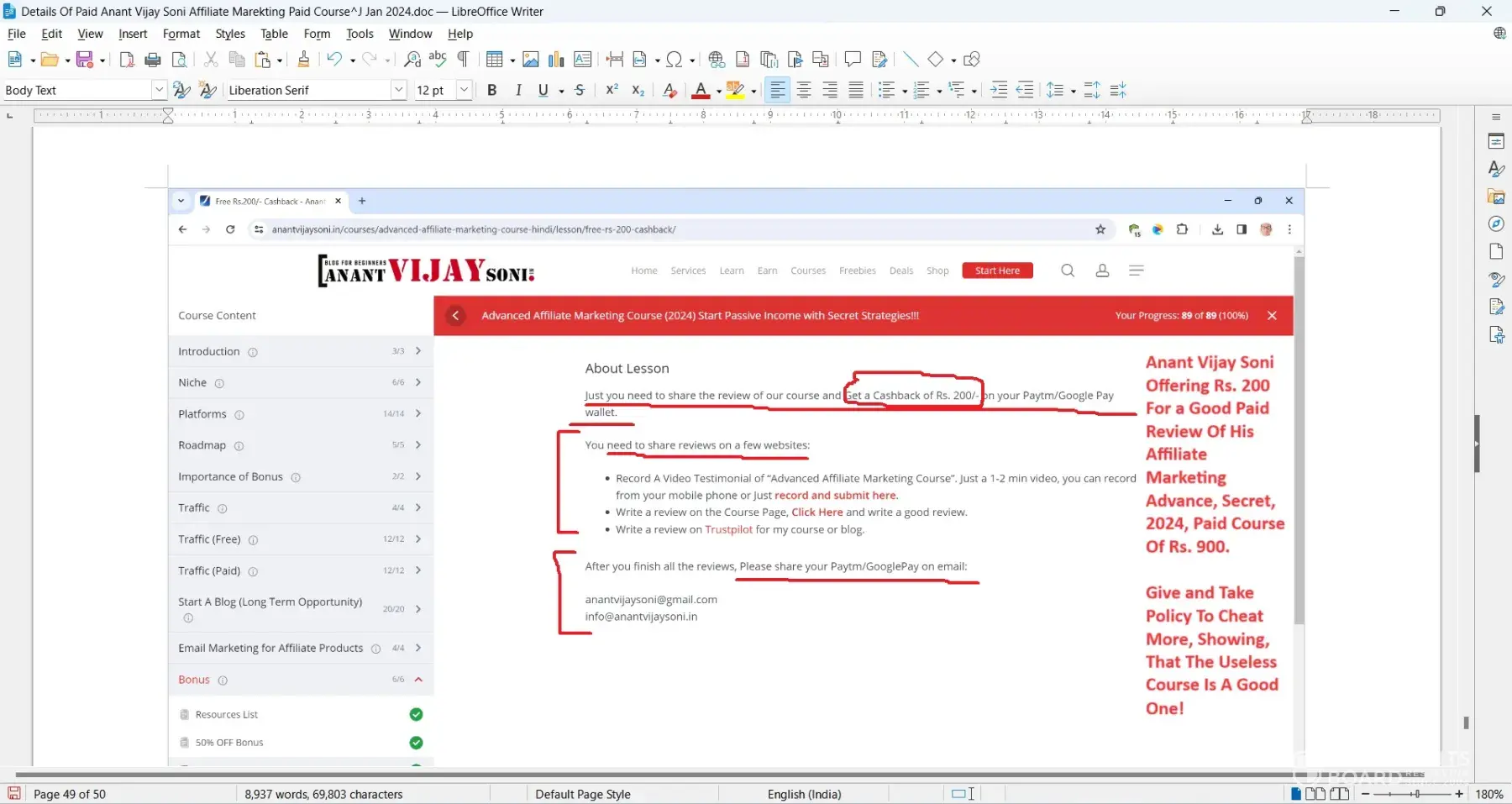Click Clone Formatting paintbrush icon
1512x804 pixels.
(x=303, y=60)
